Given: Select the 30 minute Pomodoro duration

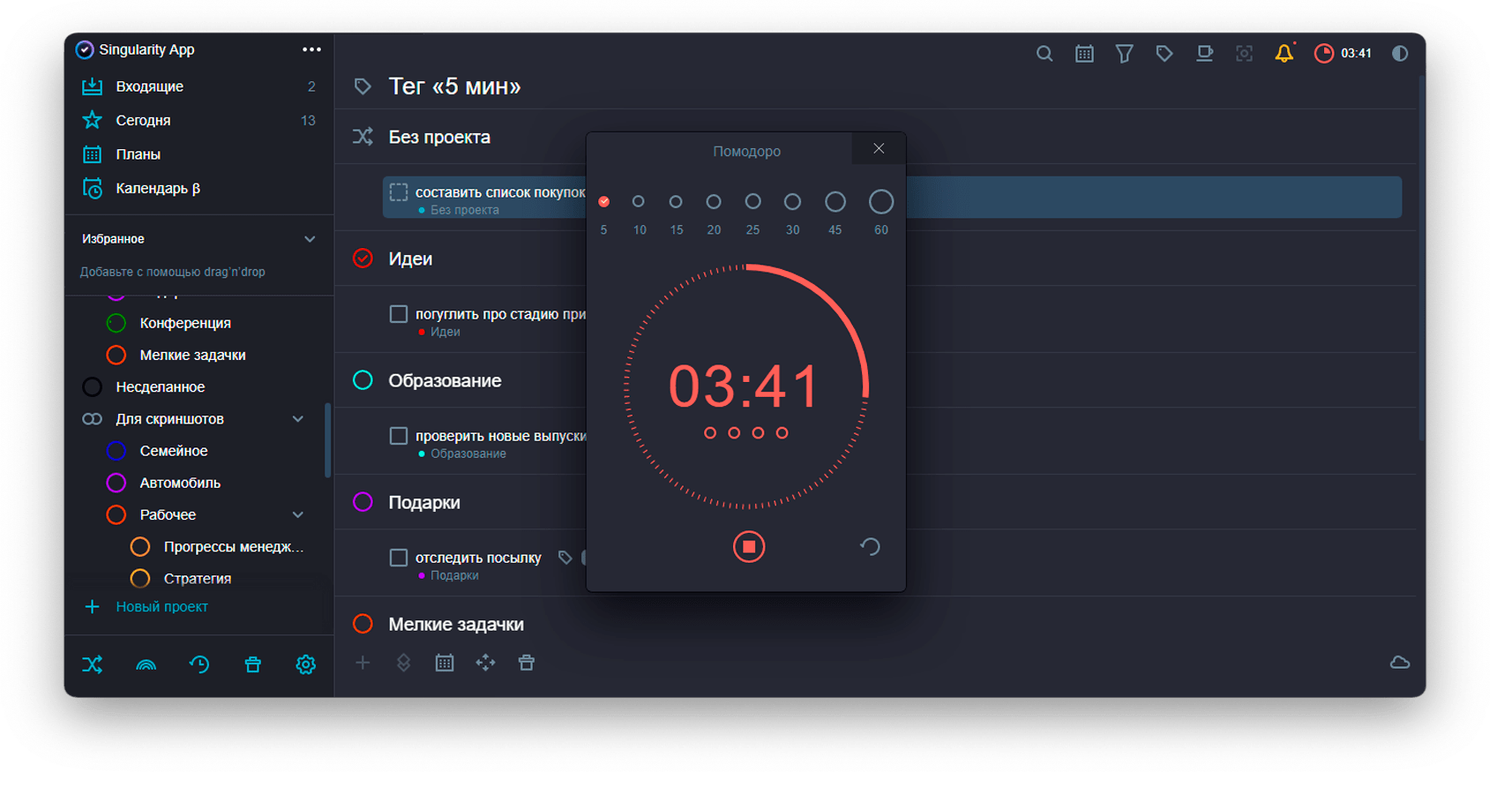Looking at the screenshot, I should pos(792,202).
